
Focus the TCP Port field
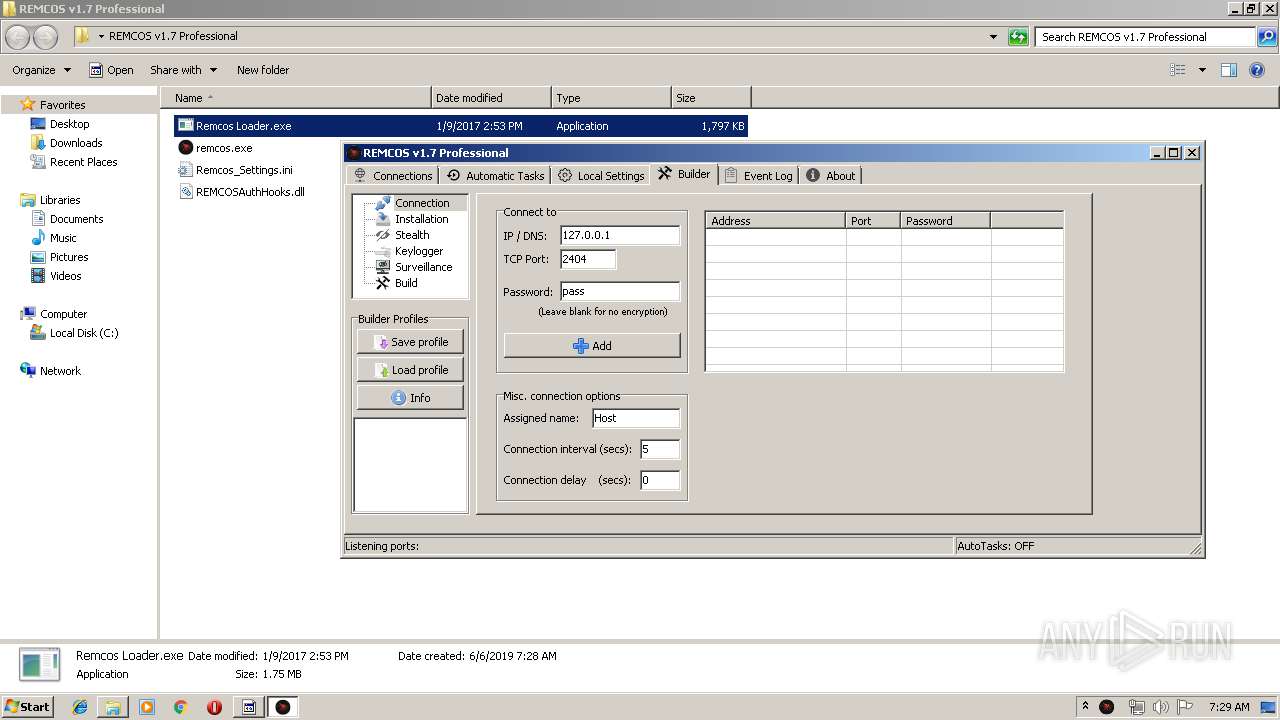click(588, 259)
